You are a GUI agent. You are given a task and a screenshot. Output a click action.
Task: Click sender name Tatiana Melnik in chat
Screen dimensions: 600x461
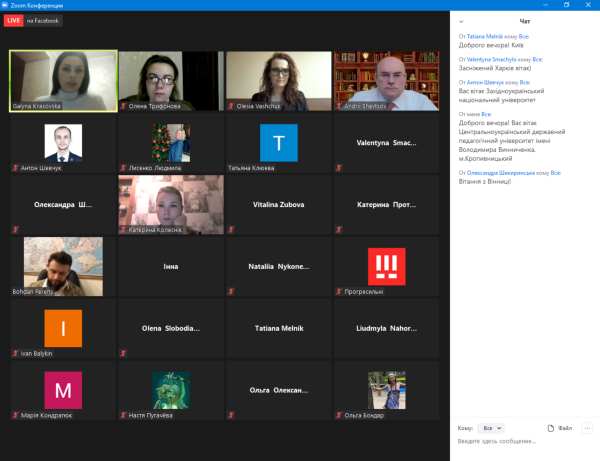tap(486, 35)
